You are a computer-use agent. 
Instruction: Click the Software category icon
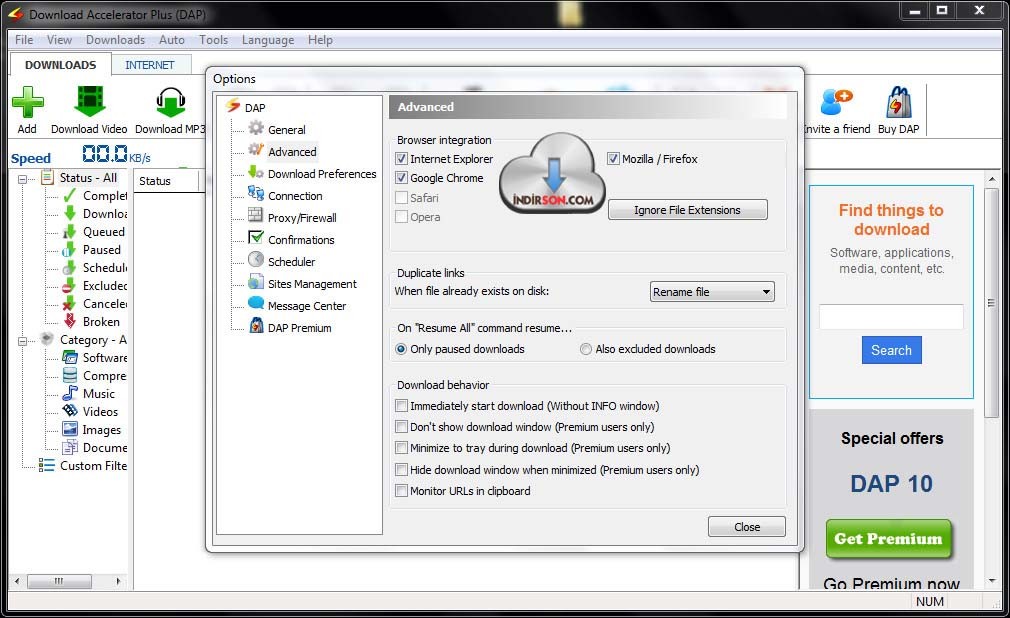70,357
